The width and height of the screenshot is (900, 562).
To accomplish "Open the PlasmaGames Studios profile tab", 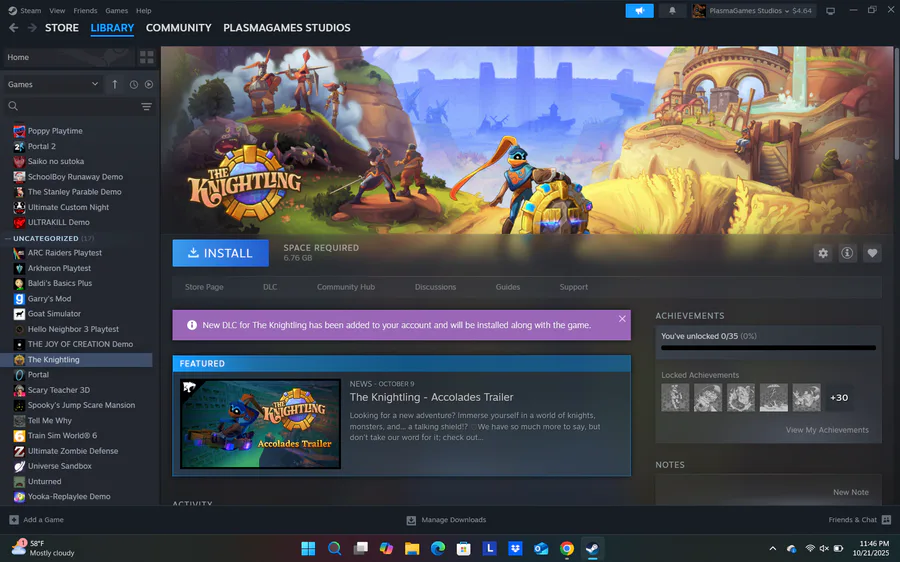I will click(286, 28).
